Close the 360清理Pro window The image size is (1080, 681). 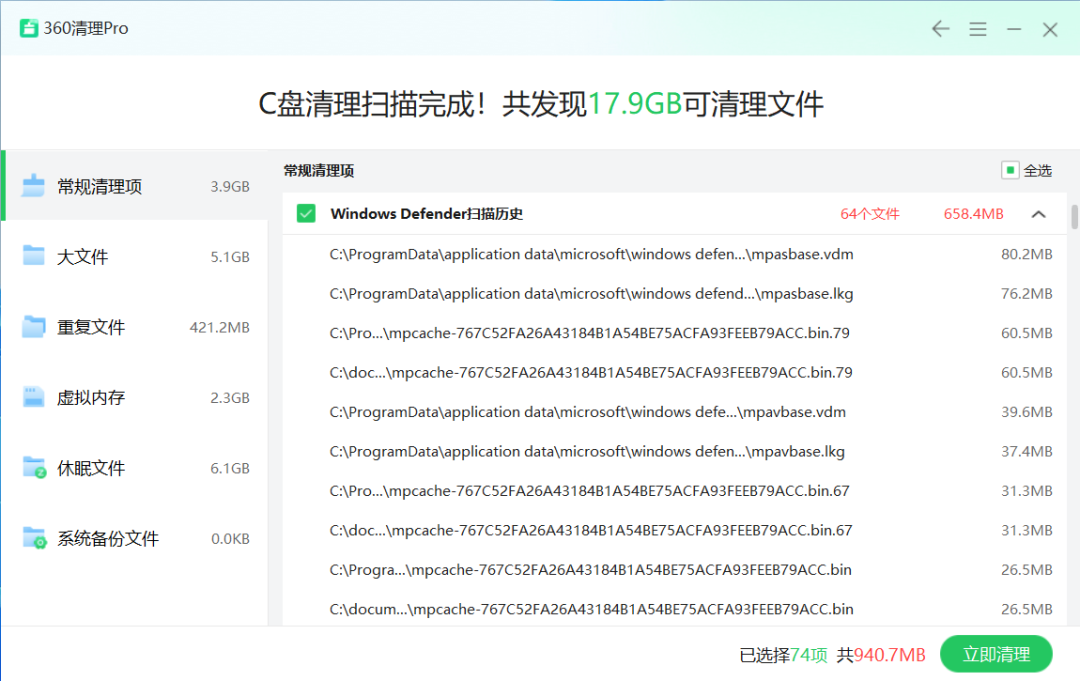pos(1050,29)
